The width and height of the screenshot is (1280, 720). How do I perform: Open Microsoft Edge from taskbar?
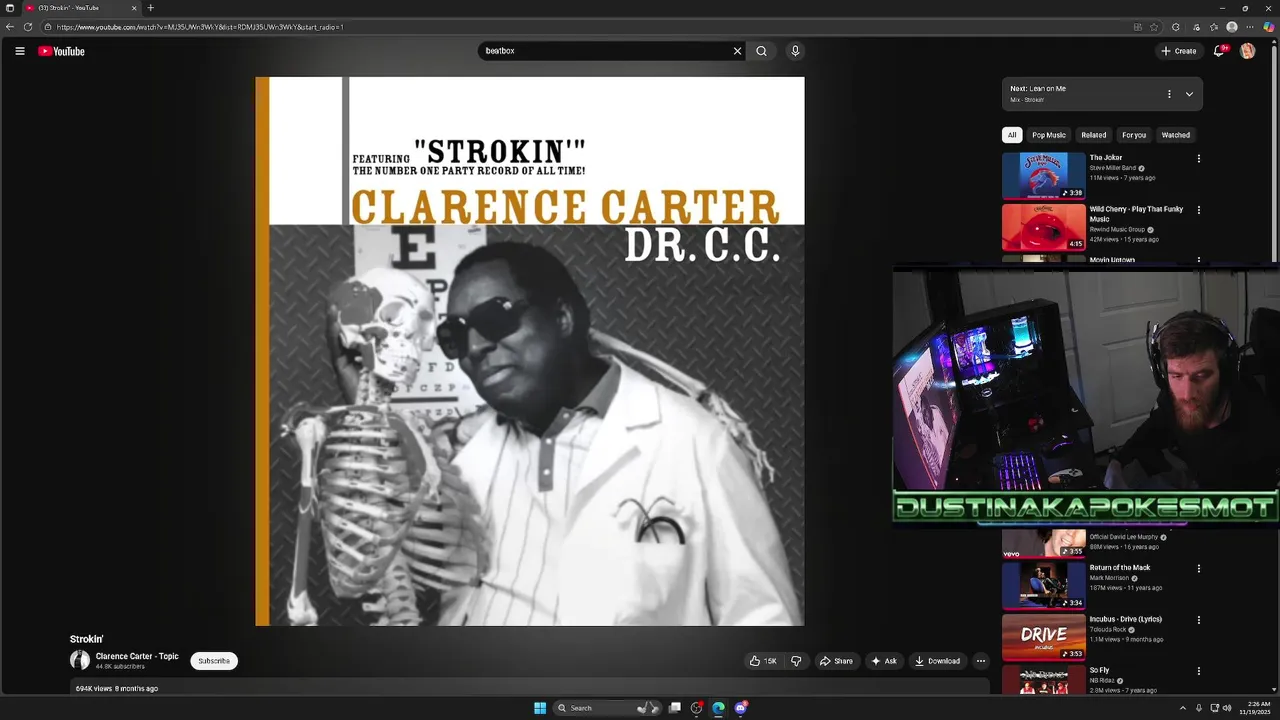[718, 708]
